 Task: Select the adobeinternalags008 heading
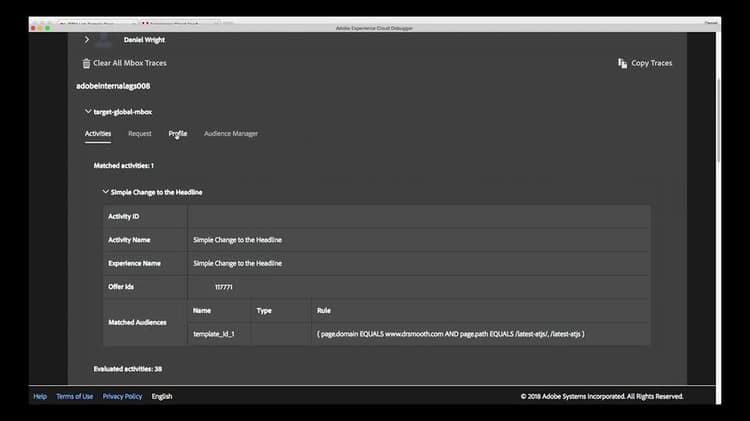(113, 86)
